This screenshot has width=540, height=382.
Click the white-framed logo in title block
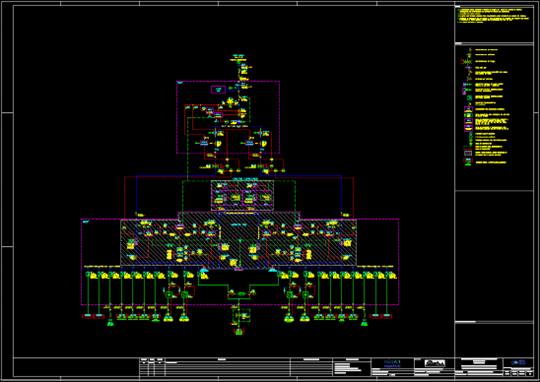tap(435, 363)
